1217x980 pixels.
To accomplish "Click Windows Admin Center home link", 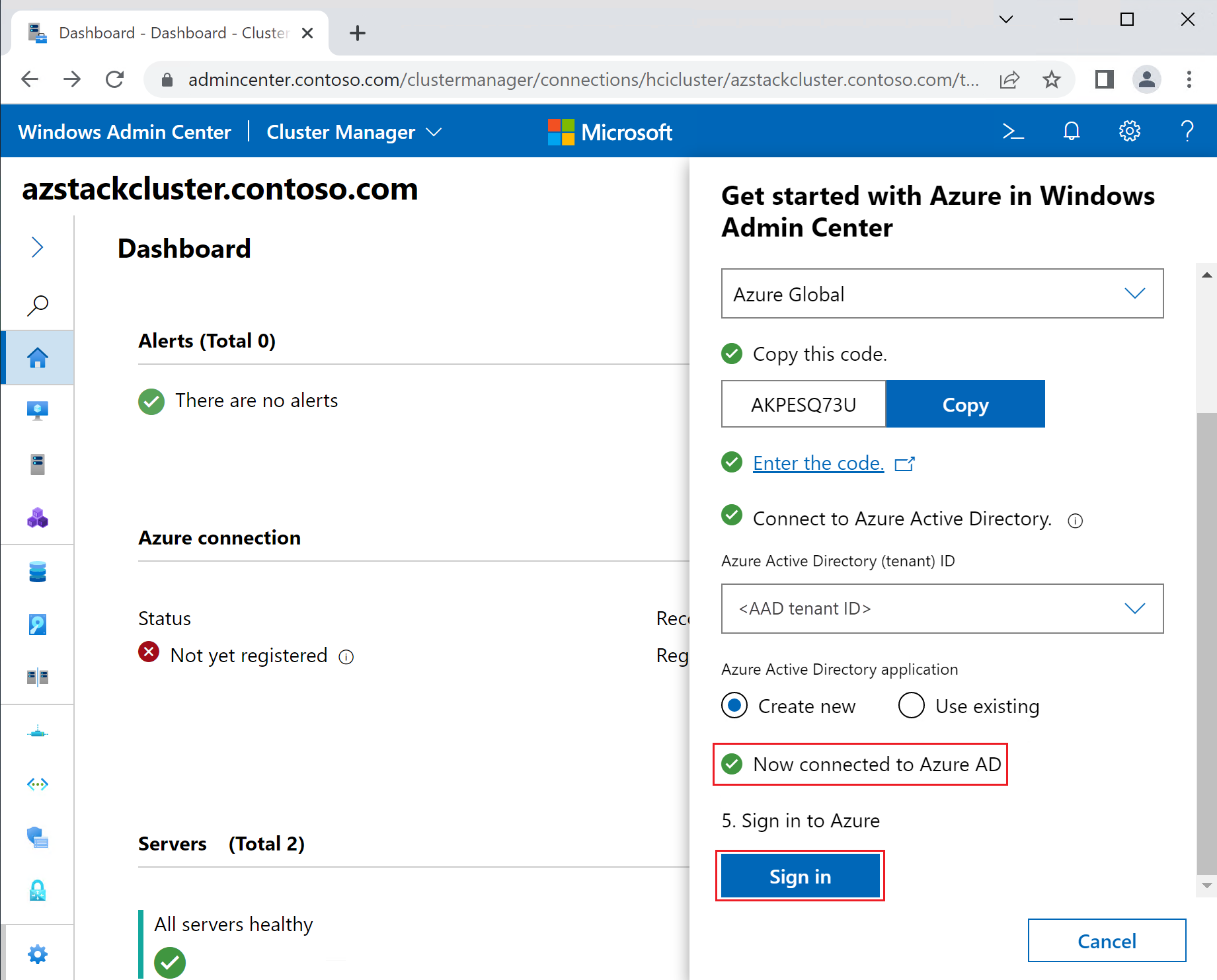I will 124,132.
